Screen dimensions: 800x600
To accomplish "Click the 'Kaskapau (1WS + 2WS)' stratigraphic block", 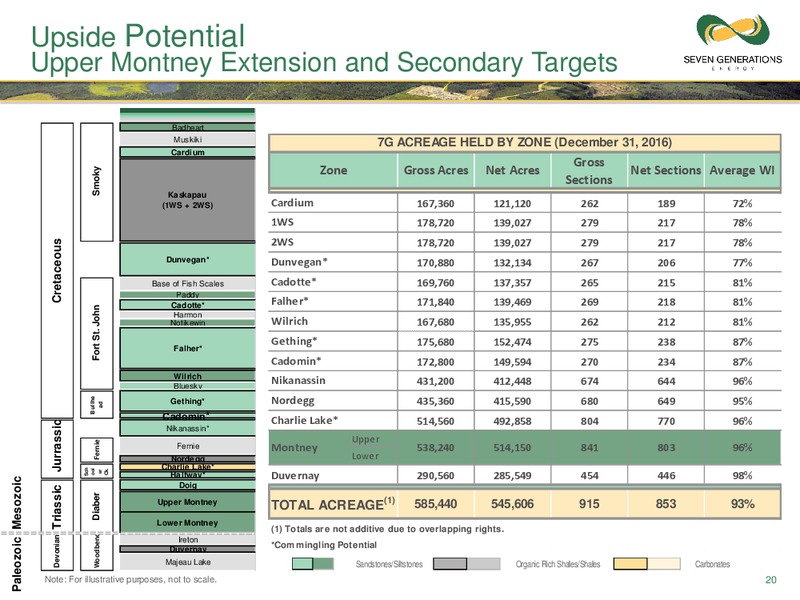I will tap(187, 199).
